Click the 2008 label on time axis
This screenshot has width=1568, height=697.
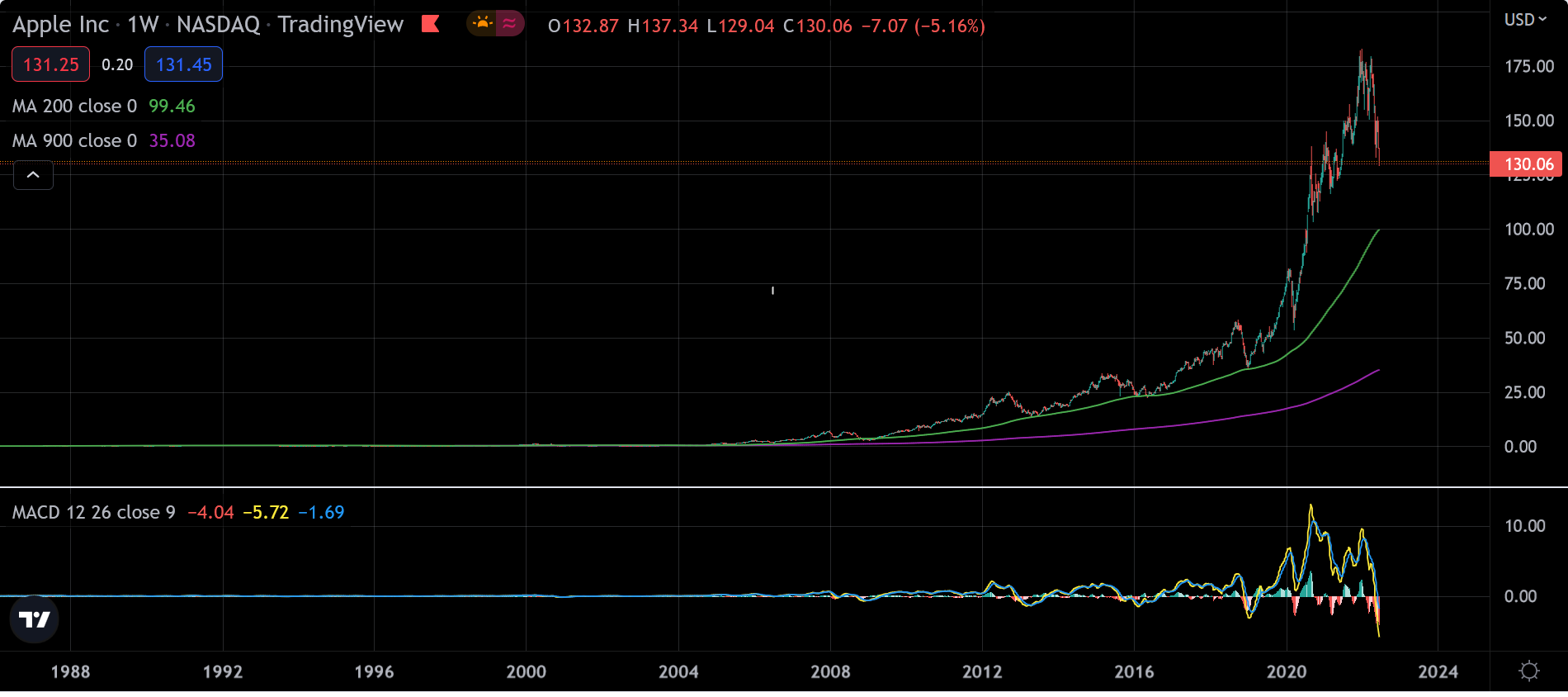[x=830, y=671]
